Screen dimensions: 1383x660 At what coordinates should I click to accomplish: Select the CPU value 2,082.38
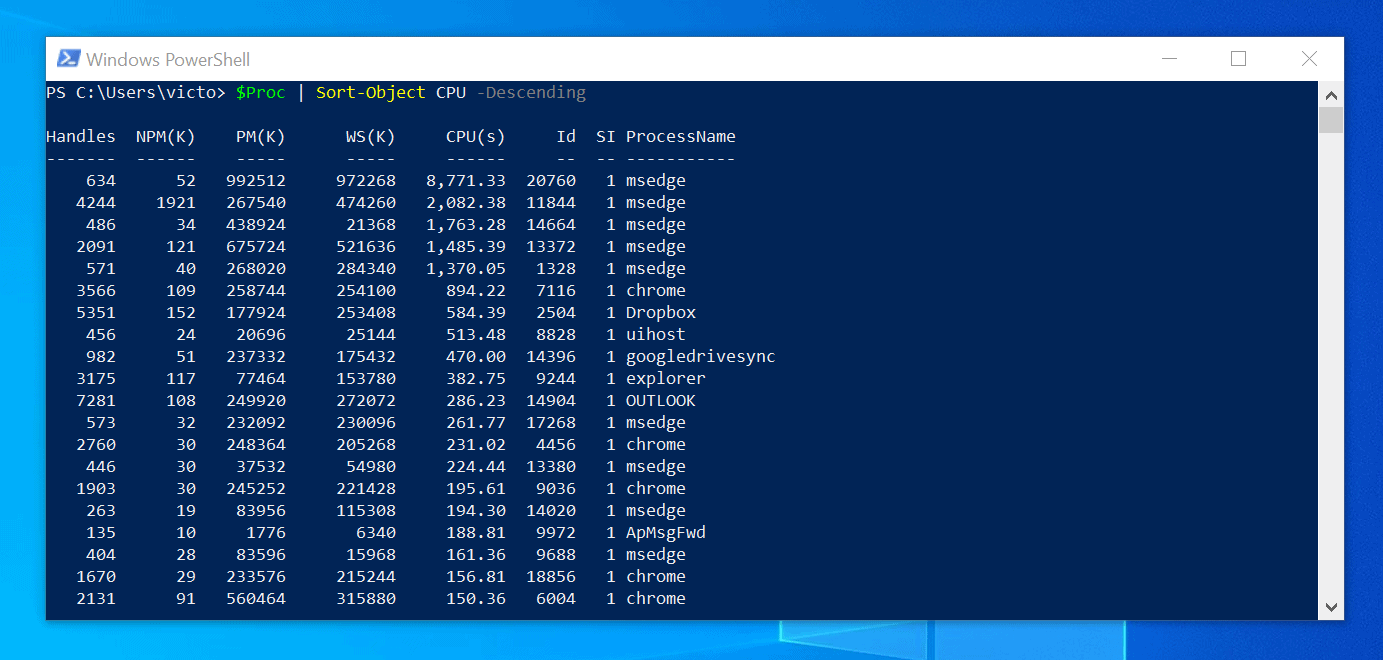coord(466,203)
